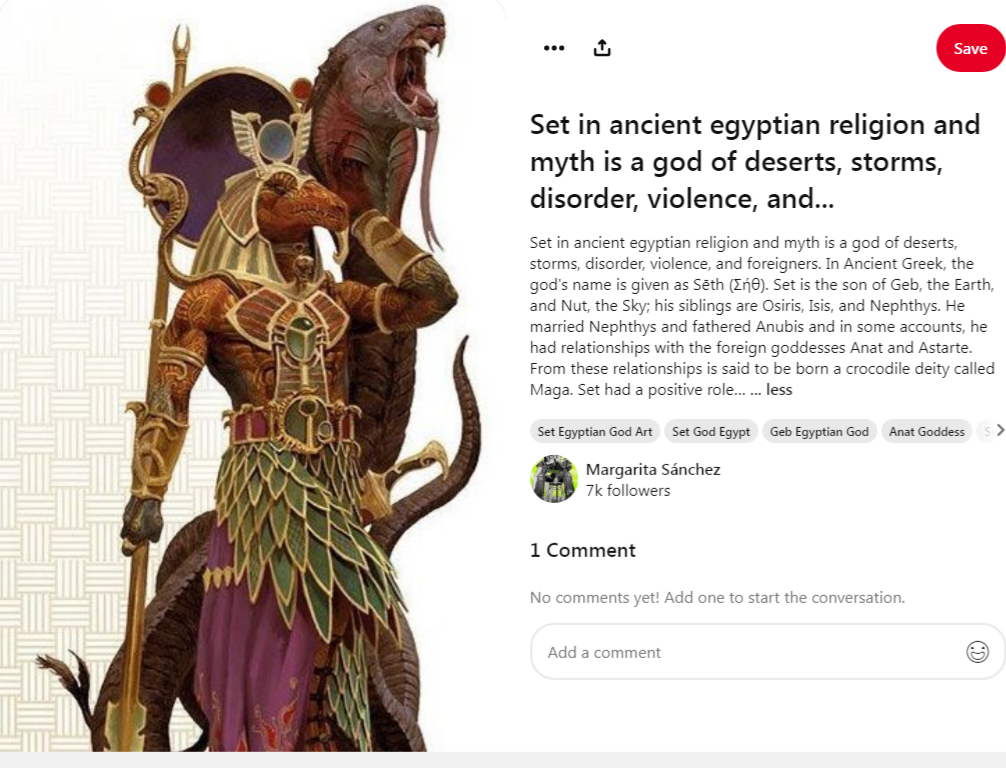Click the 'No comments yet' message

pos(717,598)
